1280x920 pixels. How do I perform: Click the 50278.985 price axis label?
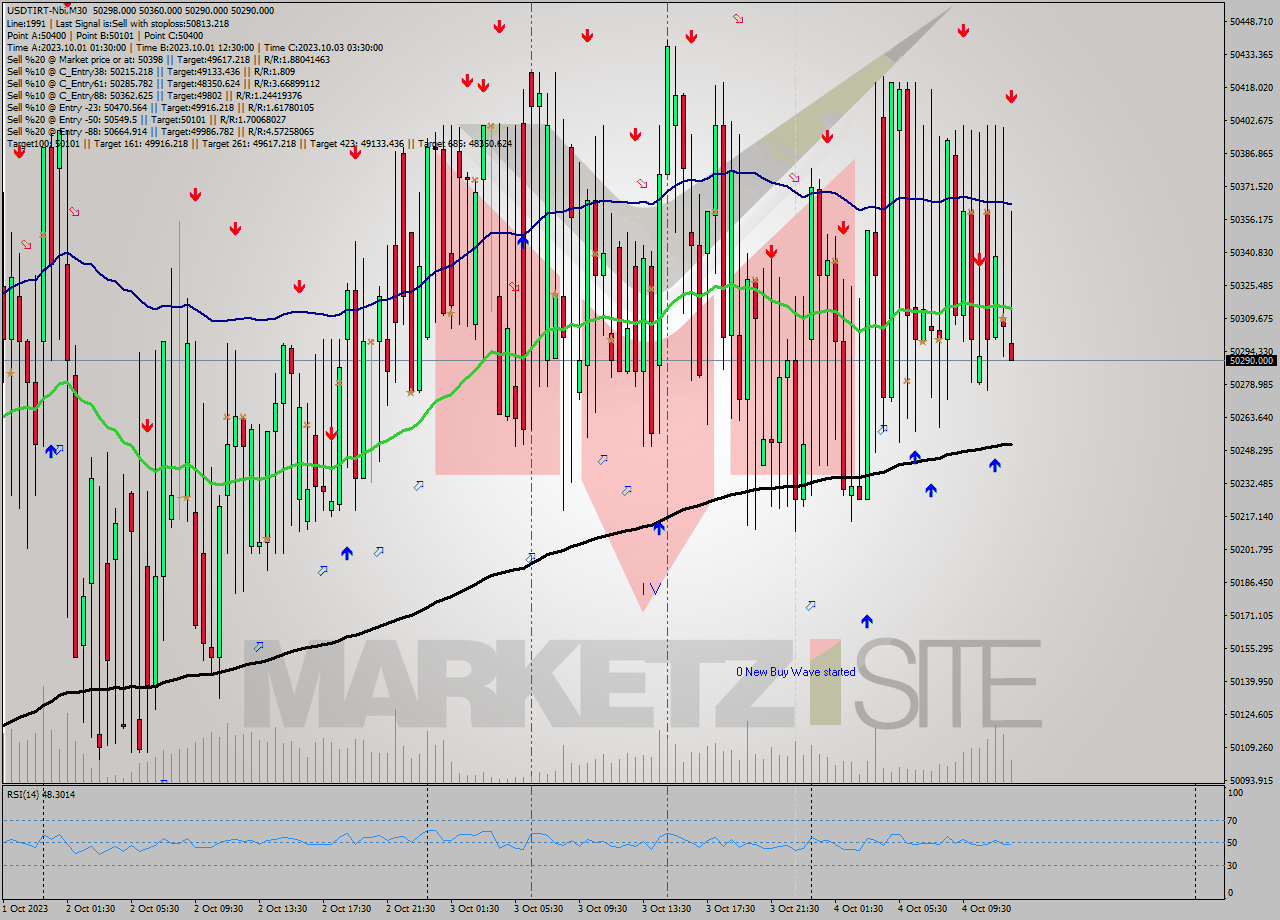(1251, 384)
